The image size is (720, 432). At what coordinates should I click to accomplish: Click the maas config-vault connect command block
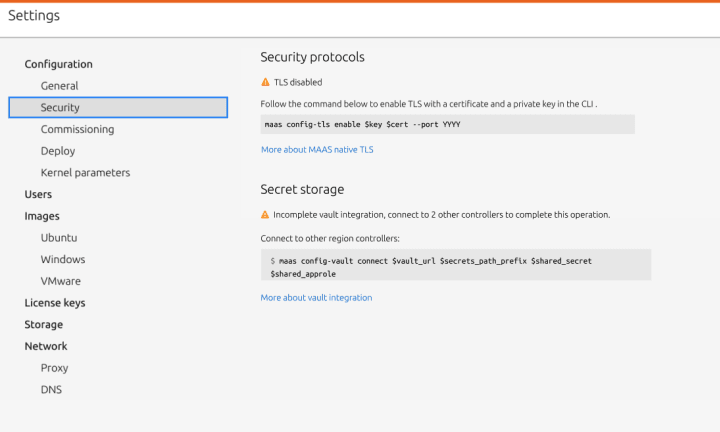[x=456, y=265]
